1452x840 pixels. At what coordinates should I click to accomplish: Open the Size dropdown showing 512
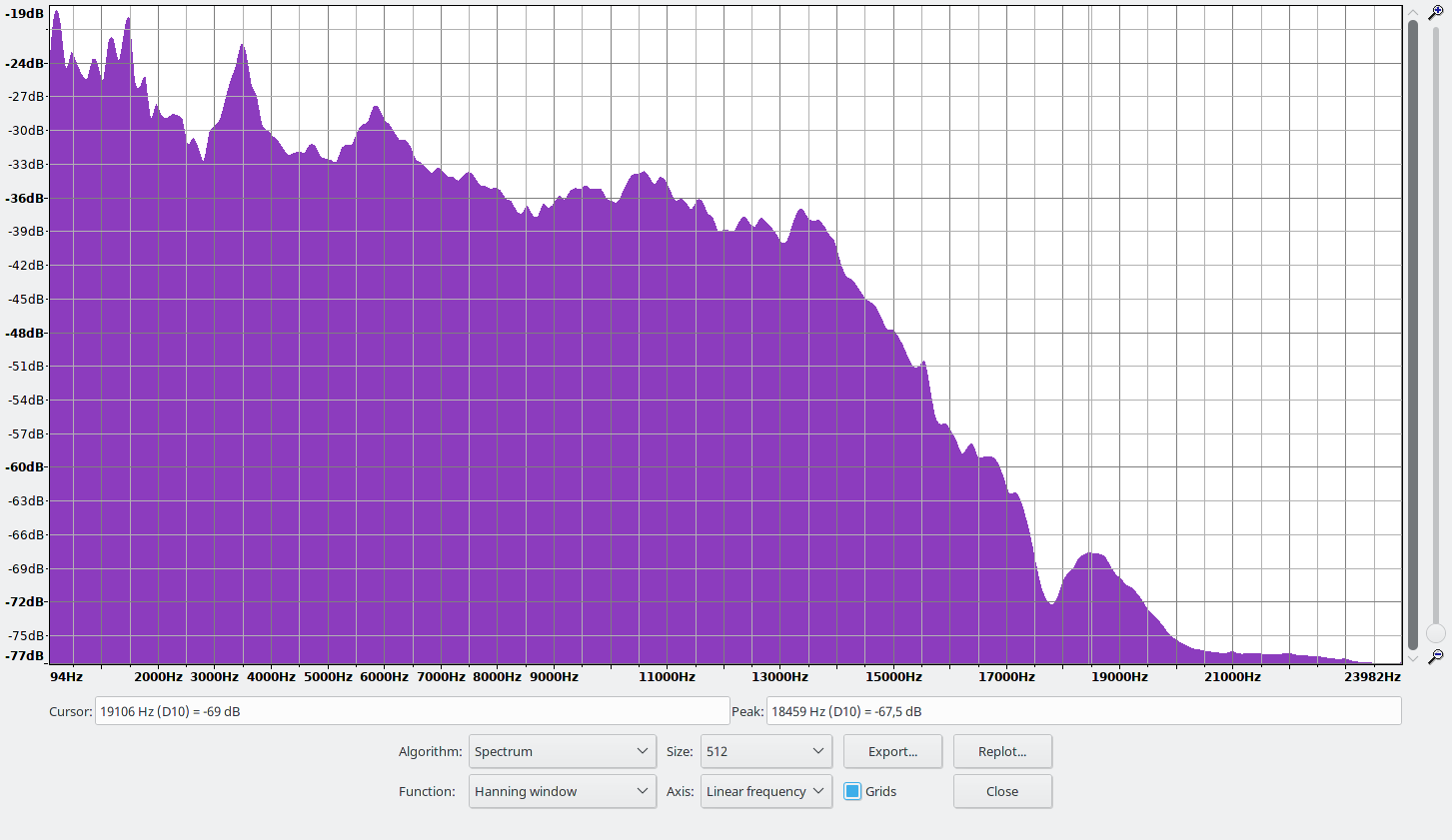(766, 751)
